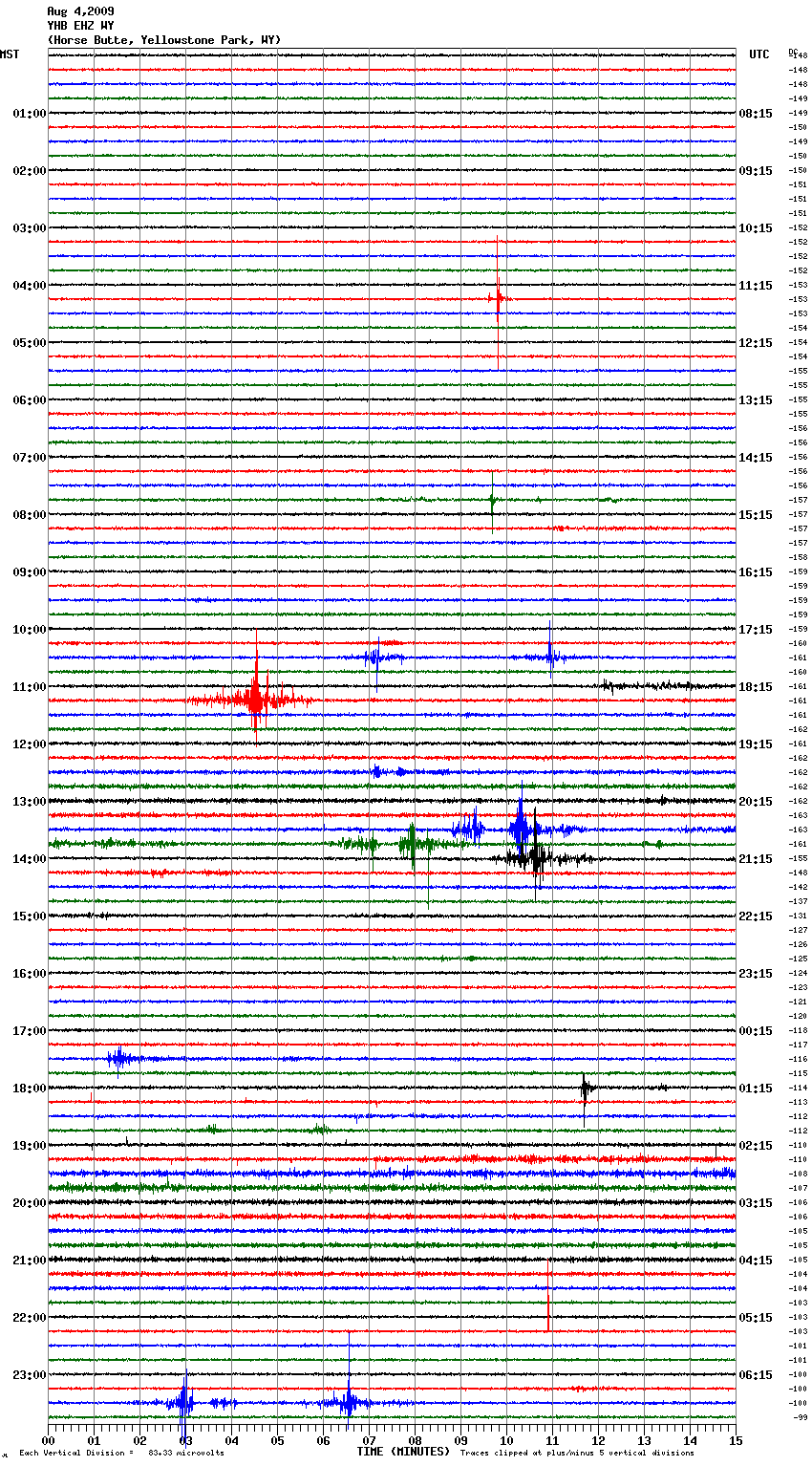Screen dimensions: 812x1466
Task: Click the '18:15' UTC time label
Action: coord(756,687)
